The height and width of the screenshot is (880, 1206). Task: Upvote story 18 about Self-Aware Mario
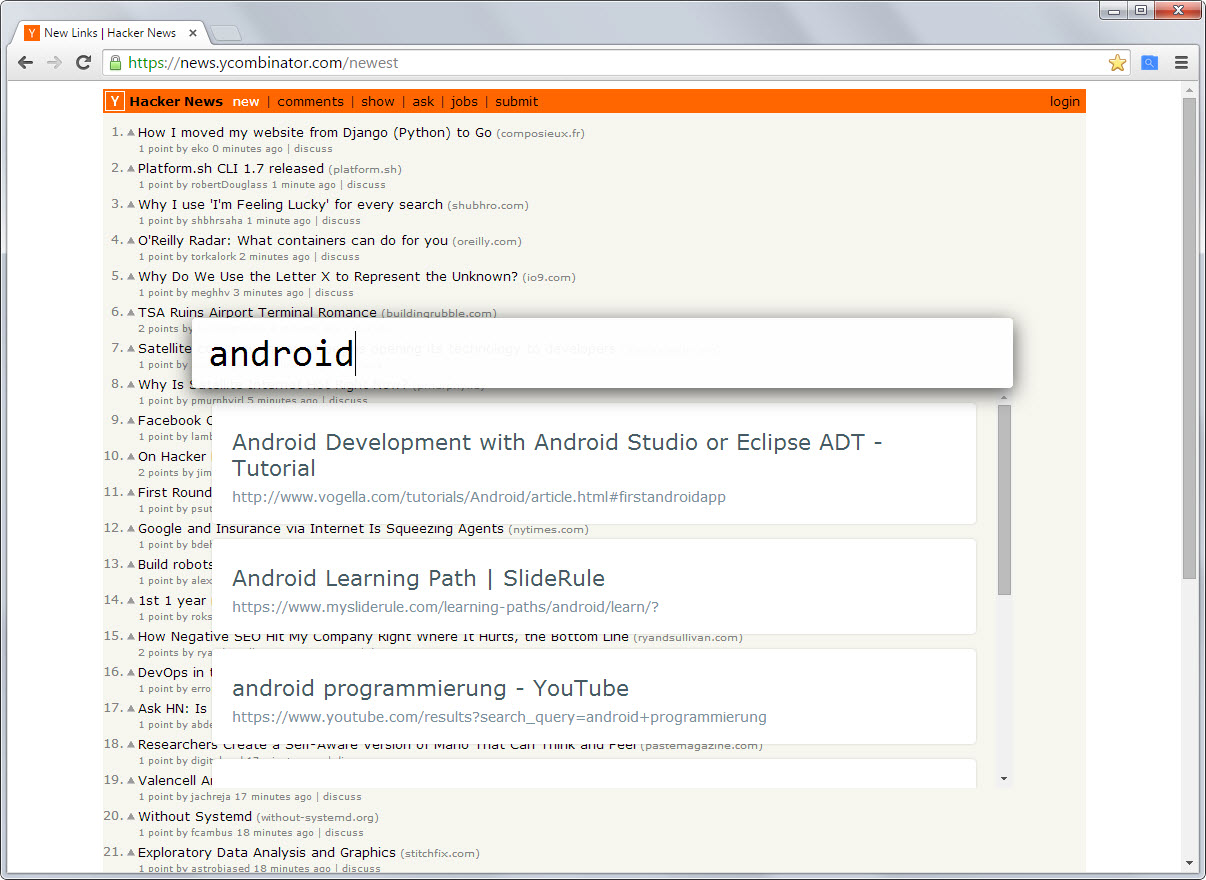click(130, 744)
